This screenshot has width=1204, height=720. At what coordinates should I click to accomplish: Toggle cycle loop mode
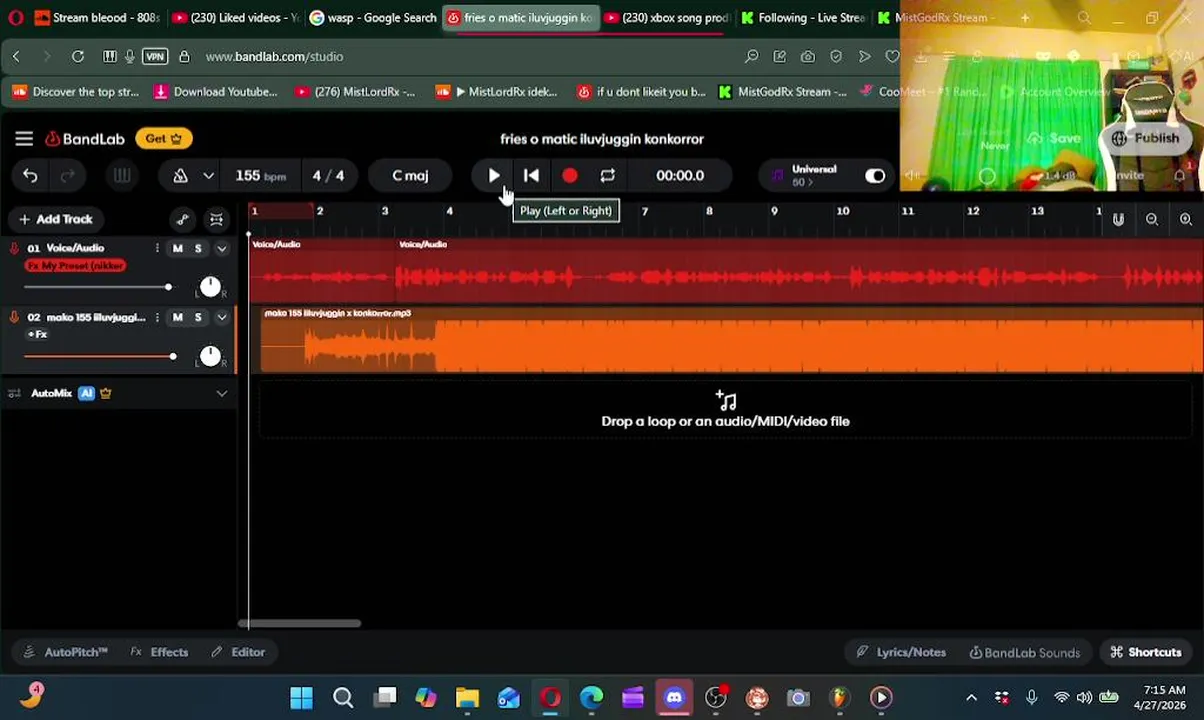pyautogui.click(x=607, y=176)
